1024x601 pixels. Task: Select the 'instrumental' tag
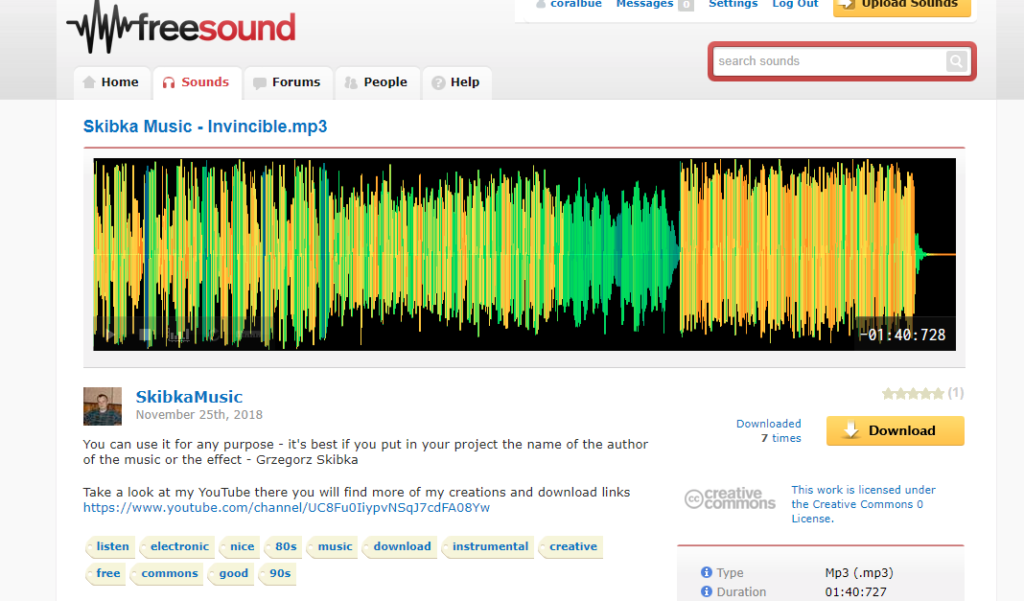click(490, 547)
